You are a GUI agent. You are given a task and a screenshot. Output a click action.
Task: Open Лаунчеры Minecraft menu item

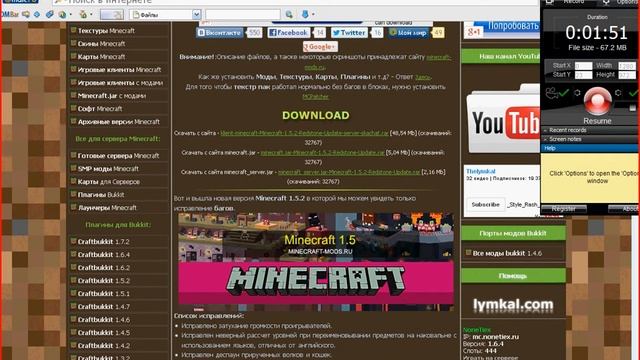click(107, 208)
